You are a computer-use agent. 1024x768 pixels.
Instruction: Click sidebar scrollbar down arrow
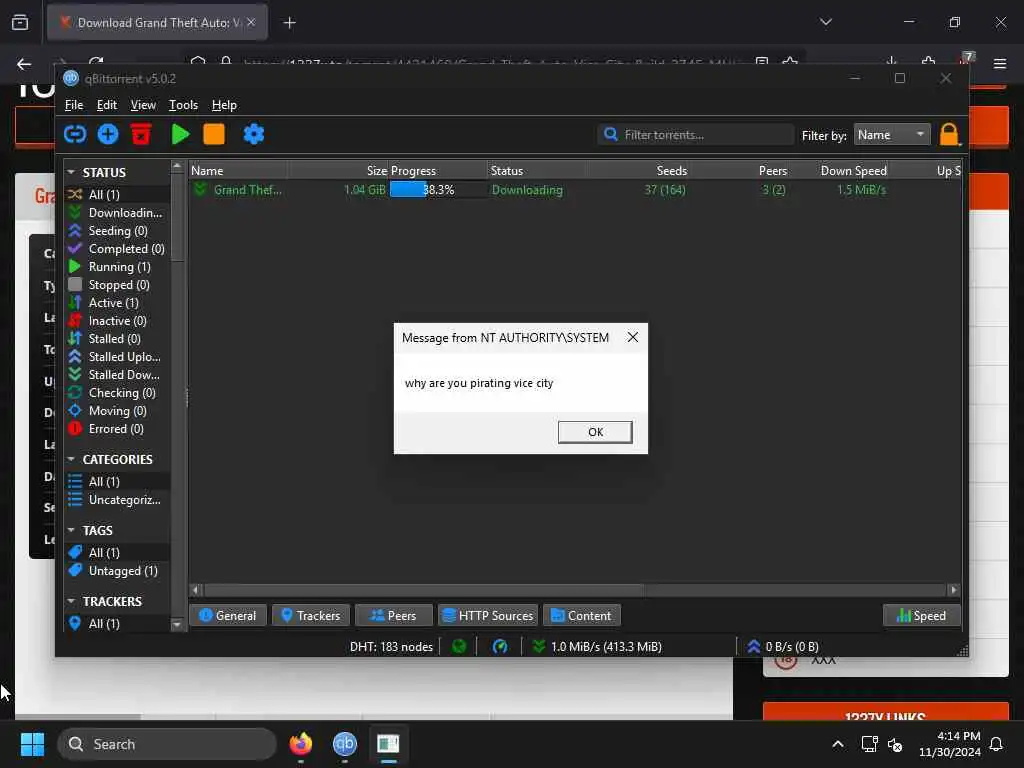(x=176, y=624)
